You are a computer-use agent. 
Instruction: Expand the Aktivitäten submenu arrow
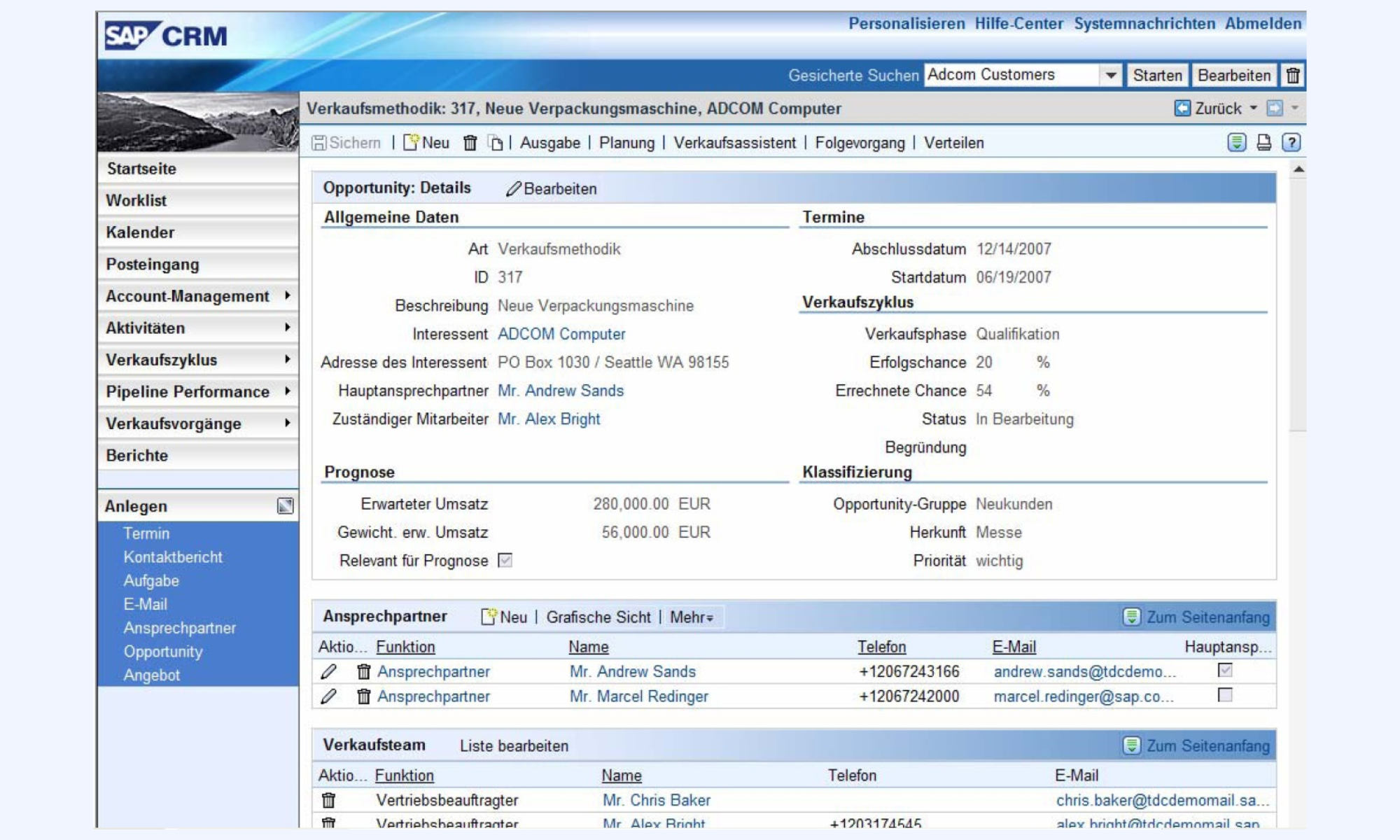coord(287,328)
